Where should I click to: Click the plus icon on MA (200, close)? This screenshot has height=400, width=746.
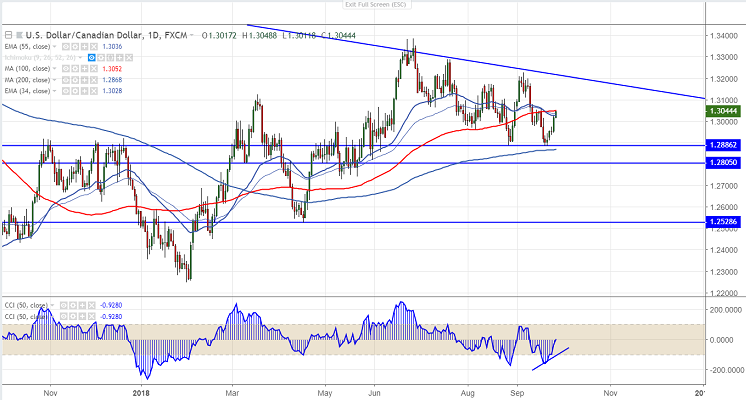[84, 80]
